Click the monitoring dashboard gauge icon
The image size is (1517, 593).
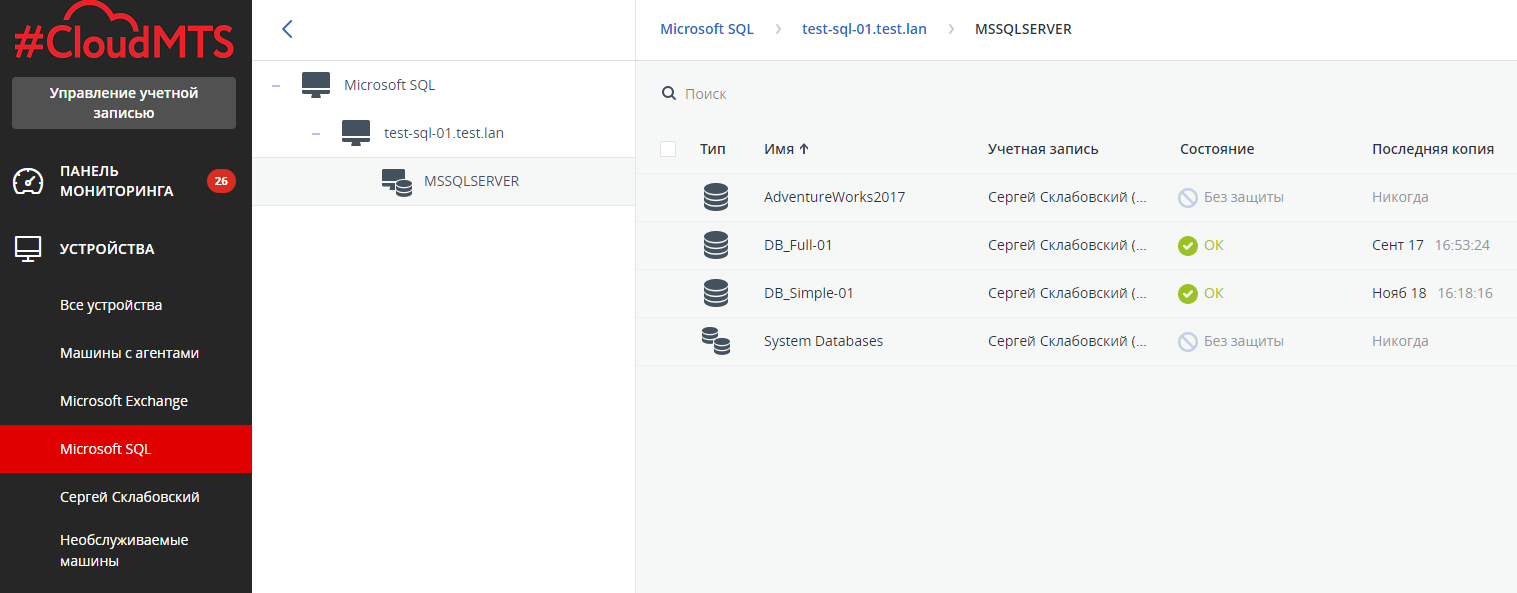(x=28, y=181)
